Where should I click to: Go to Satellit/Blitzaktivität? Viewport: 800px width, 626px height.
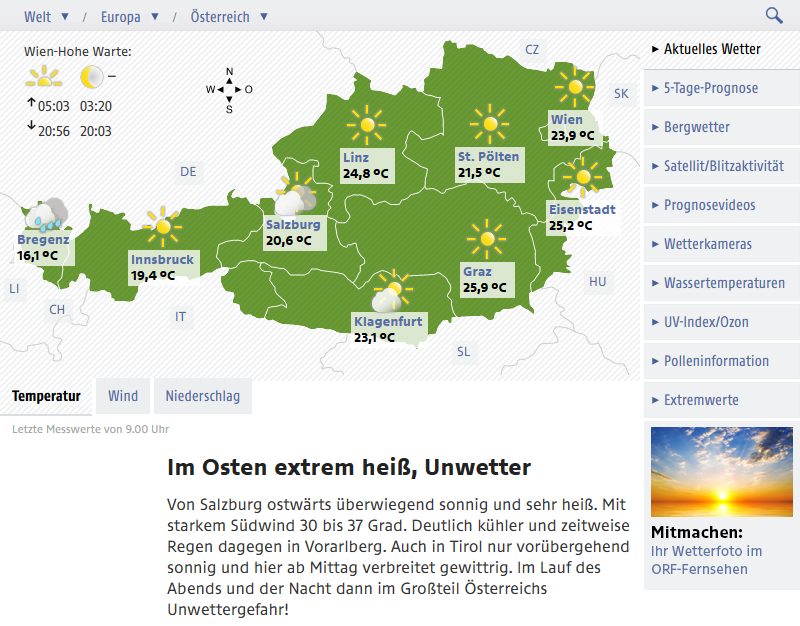click(x=723, y=166)
